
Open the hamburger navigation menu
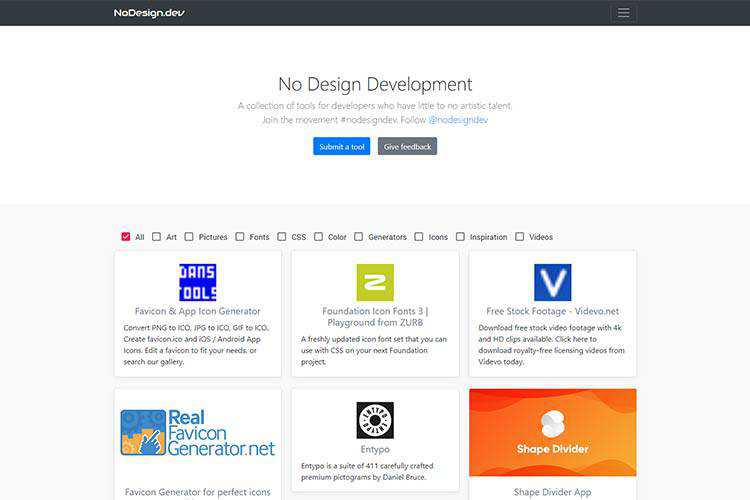click(x=623, y=13)
